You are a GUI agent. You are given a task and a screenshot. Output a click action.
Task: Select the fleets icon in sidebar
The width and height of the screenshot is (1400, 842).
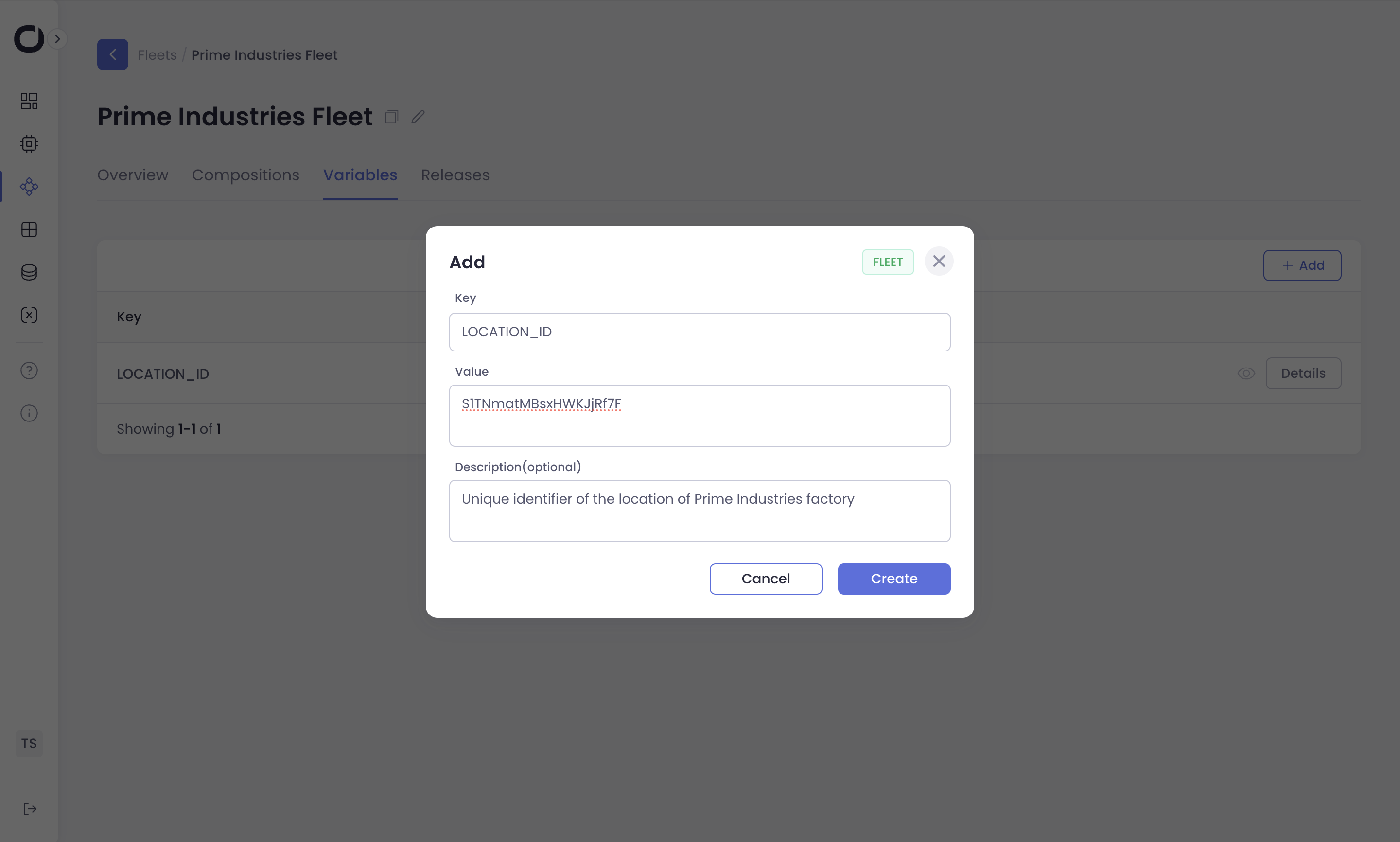coord(29,187)
